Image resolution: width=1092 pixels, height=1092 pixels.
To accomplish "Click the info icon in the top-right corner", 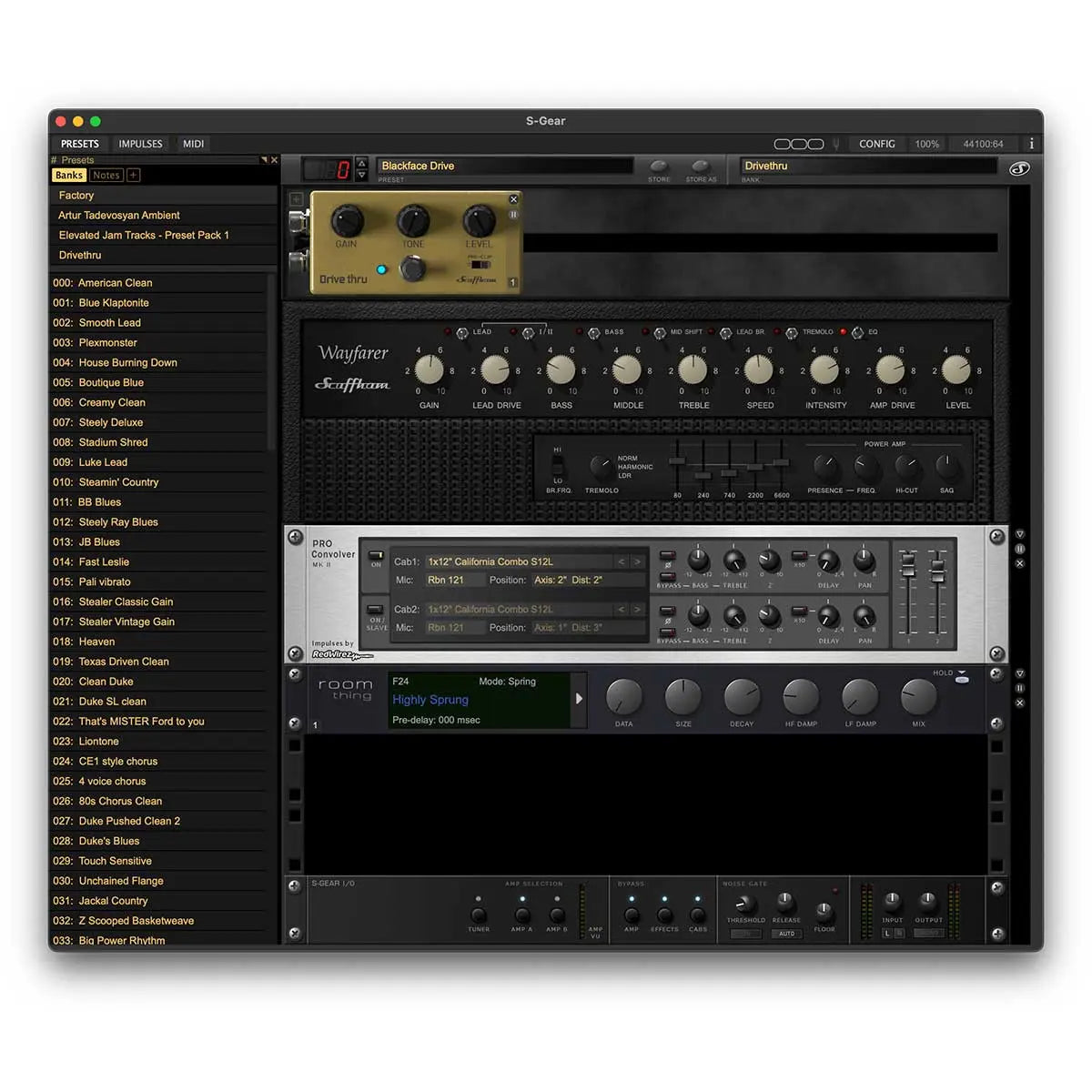I will point(1031,143).
